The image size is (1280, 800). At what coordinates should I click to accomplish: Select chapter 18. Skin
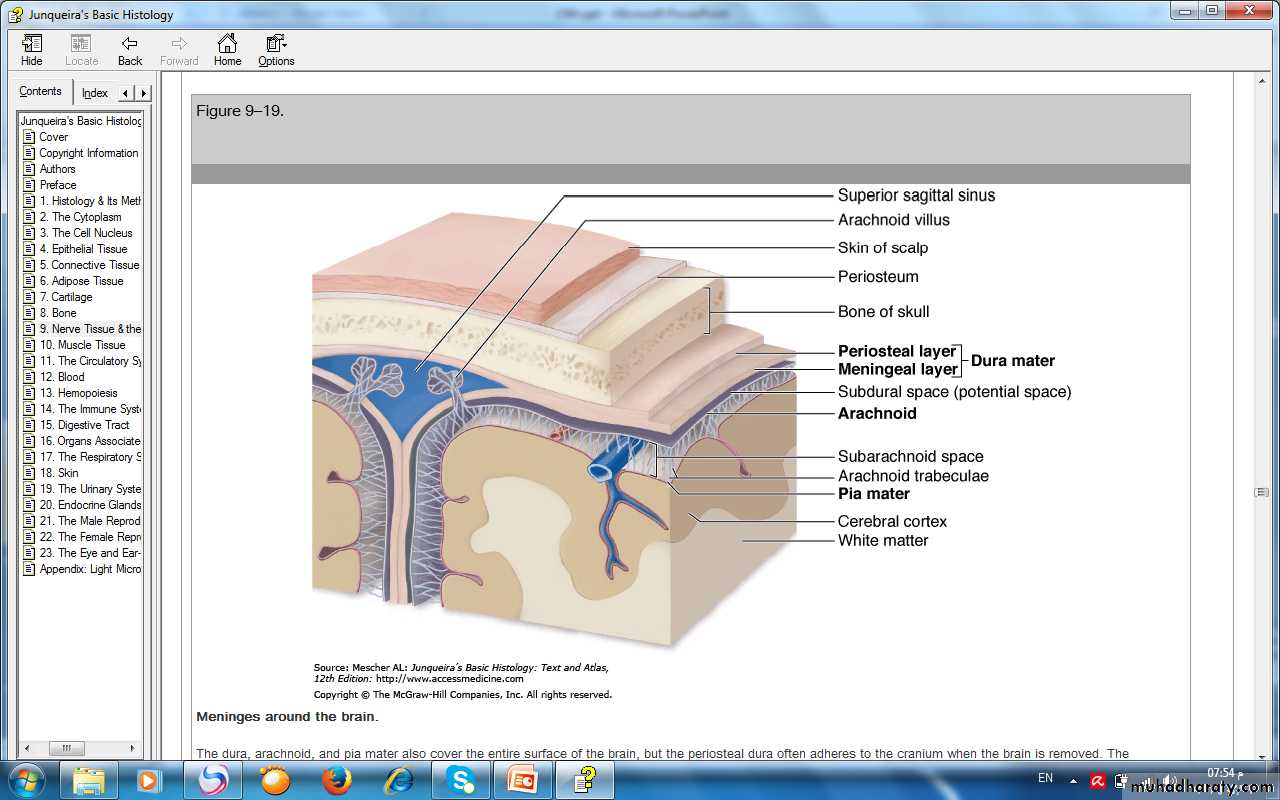pos(59,473)
